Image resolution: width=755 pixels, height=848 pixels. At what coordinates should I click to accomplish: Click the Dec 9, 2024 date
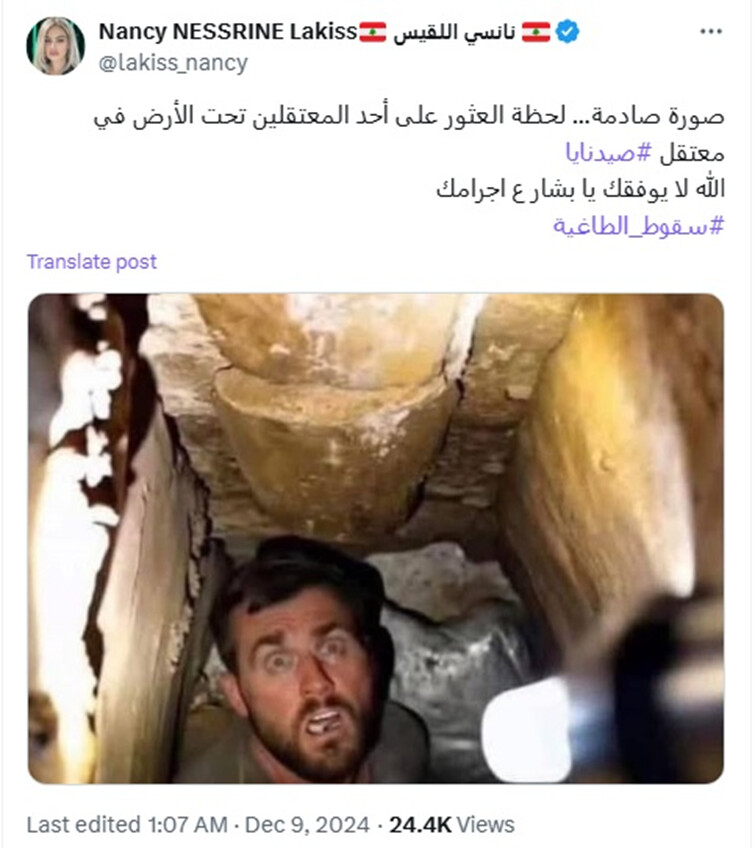[x=307, y=825]
